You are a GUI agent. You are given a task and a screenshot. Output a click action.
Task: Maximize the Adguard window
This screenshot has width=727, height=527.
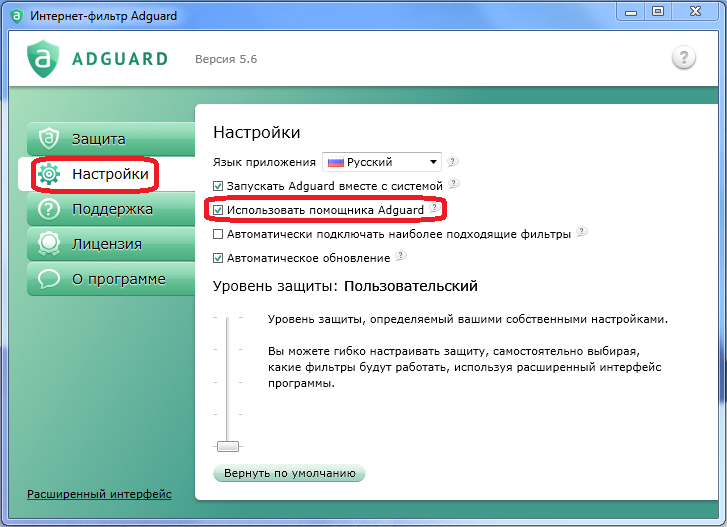(x=657, y=12)
